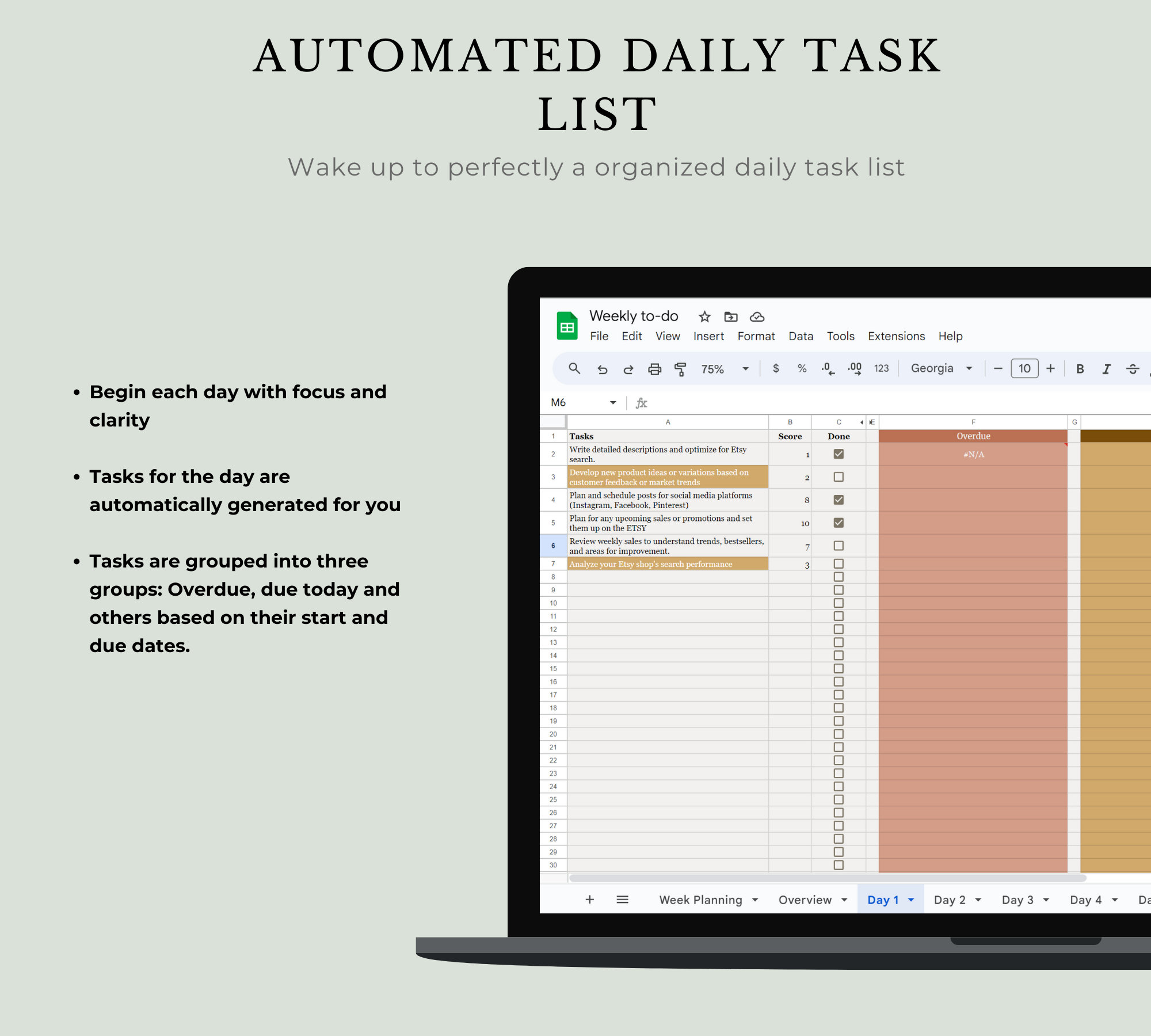Viewport: 1151px width, 1036px height.
Task: Redo the last action
Action: 628,369
